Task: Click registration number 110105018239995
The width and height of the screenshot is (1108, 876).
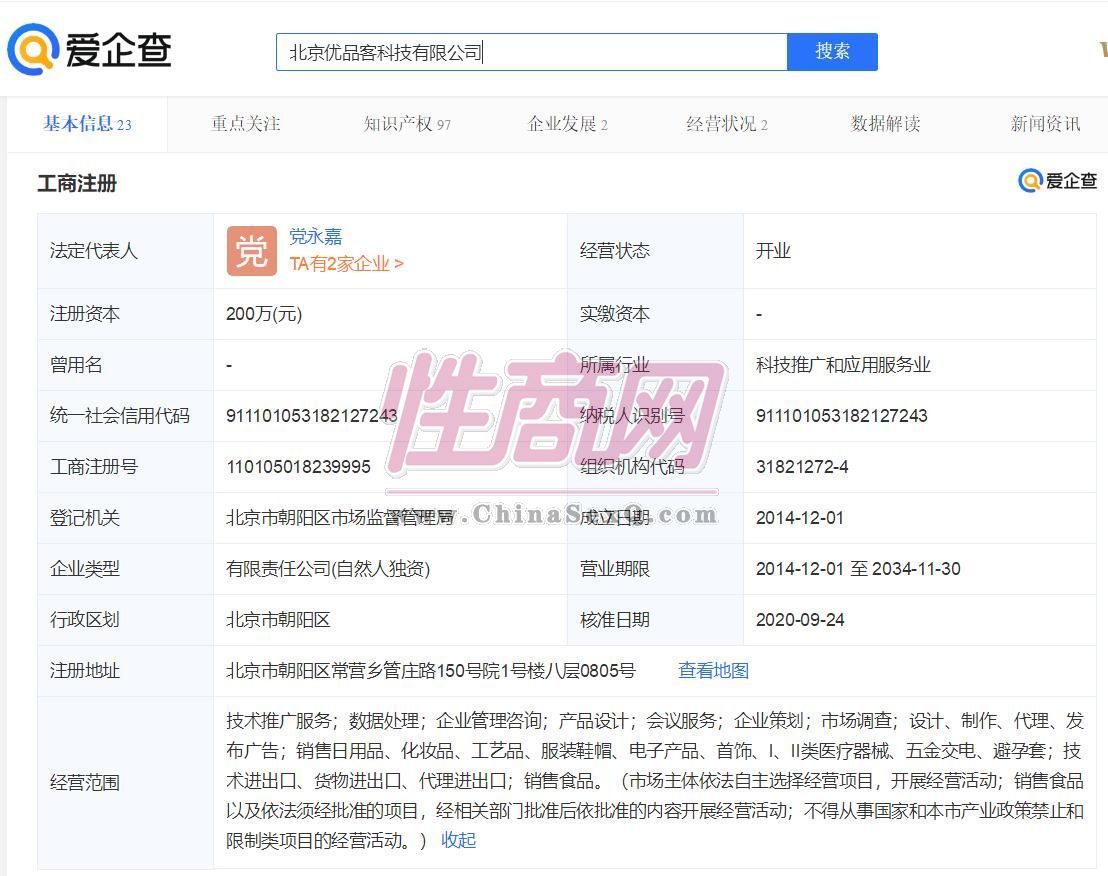Action: 298,467
